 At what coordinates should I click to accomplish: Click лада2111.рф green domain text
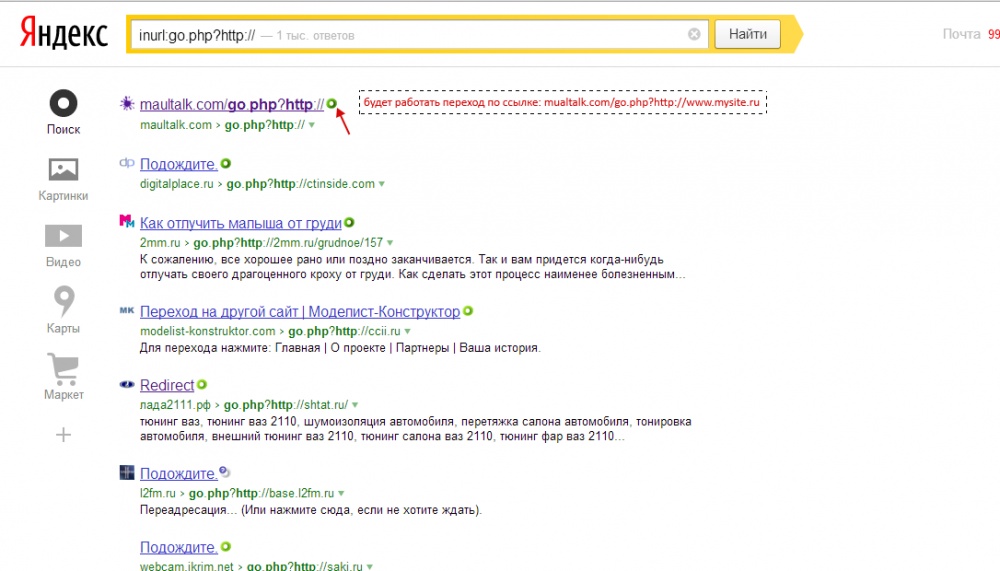[x=175, y=405]
